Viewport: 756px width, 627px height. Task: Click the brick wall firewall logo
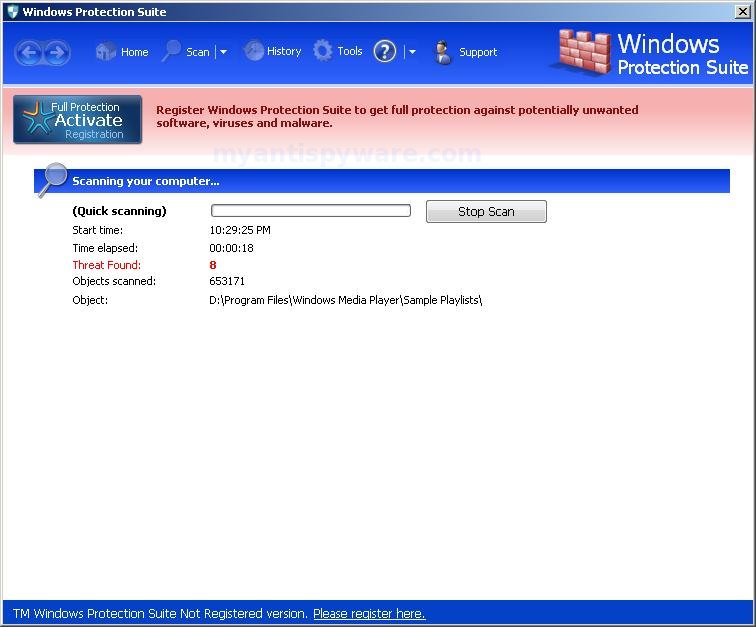584,52
